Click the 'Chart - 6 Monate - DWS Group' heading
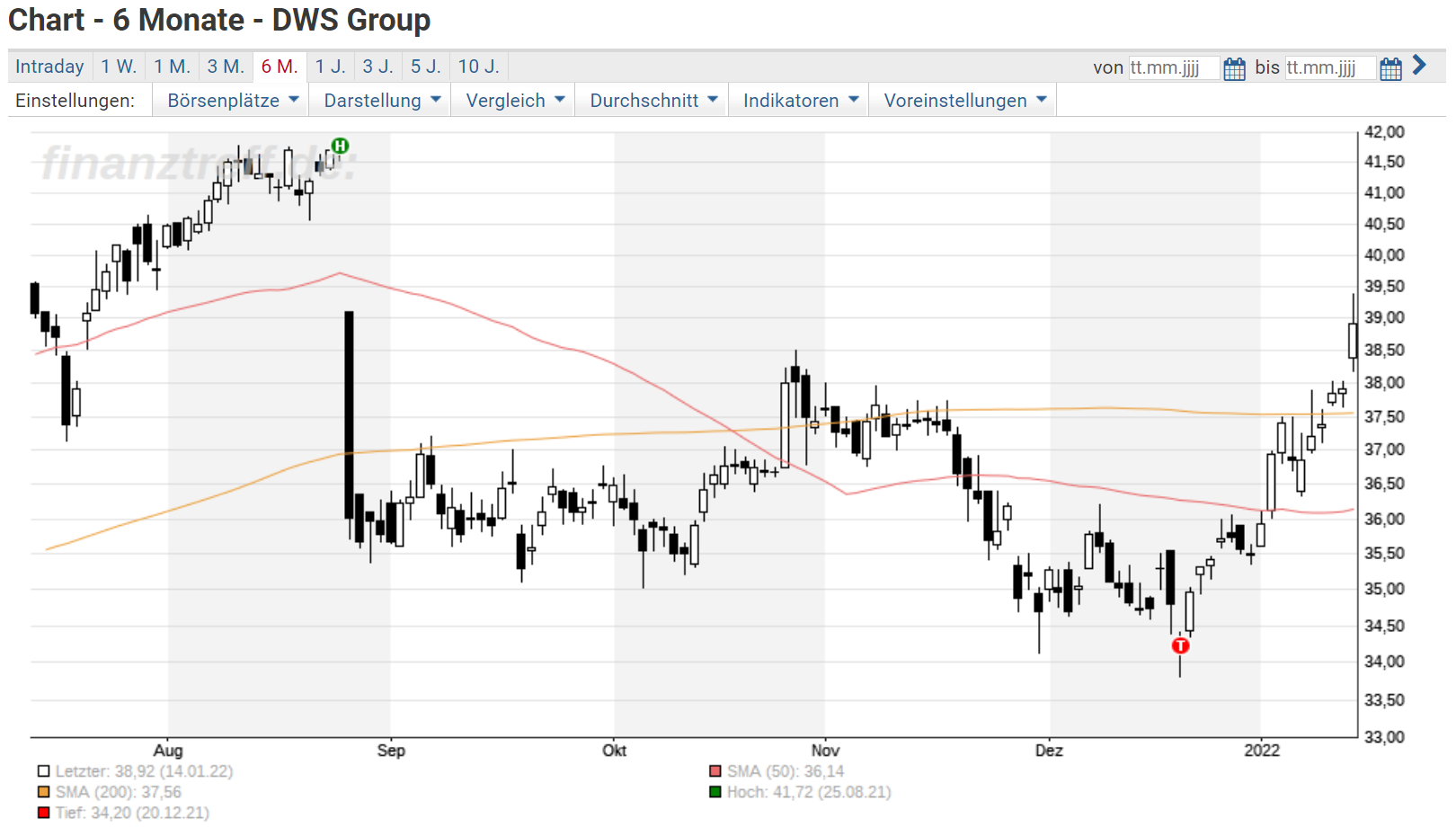This screenshot has height=836, width=1456. click(x=219, y=20)
